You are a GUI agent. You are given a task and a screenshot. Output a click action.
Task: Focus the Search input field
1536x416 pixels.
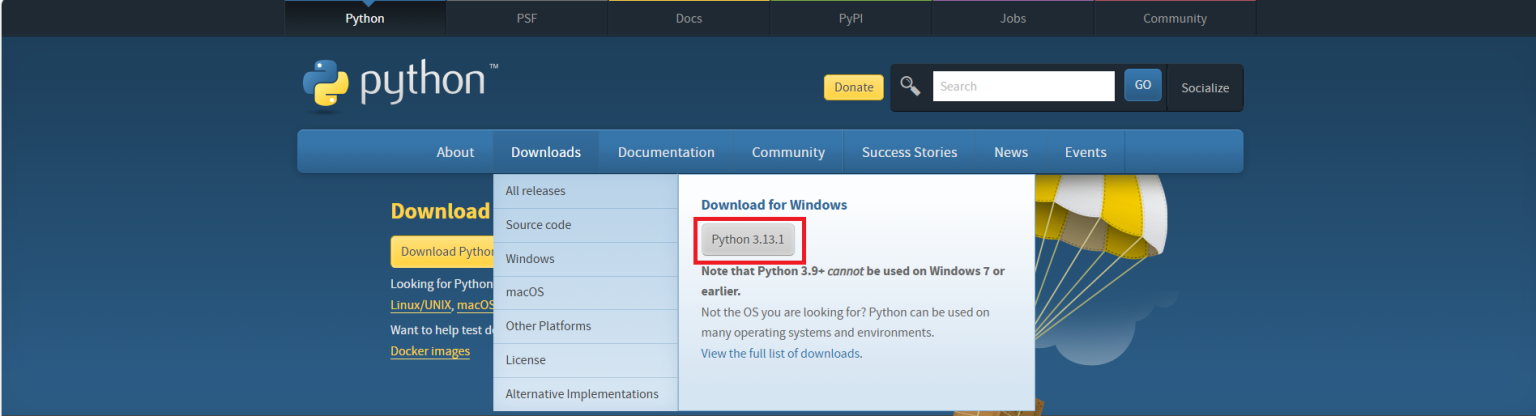pyautogui.click(x=1023, y=86)
